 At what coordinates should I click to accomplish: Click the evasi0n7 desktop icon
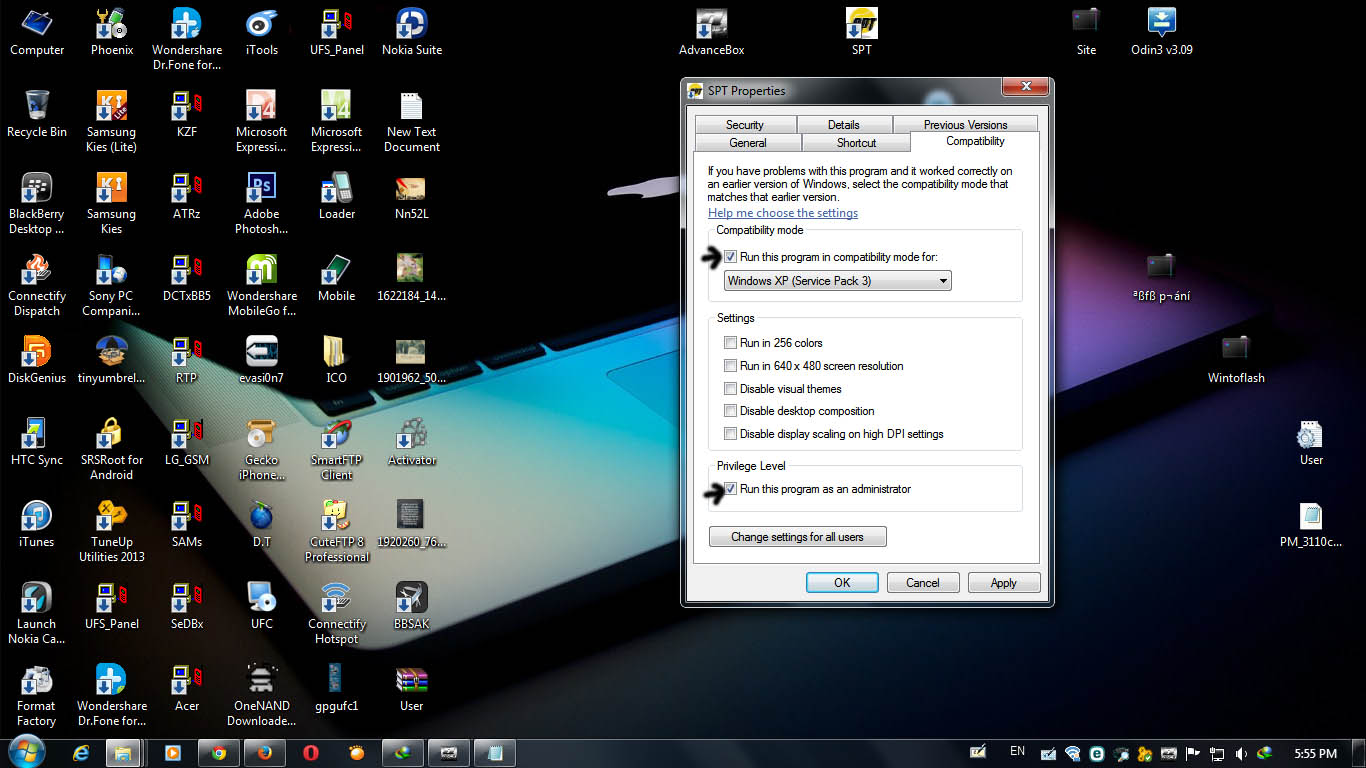click(x=262, y=360)
